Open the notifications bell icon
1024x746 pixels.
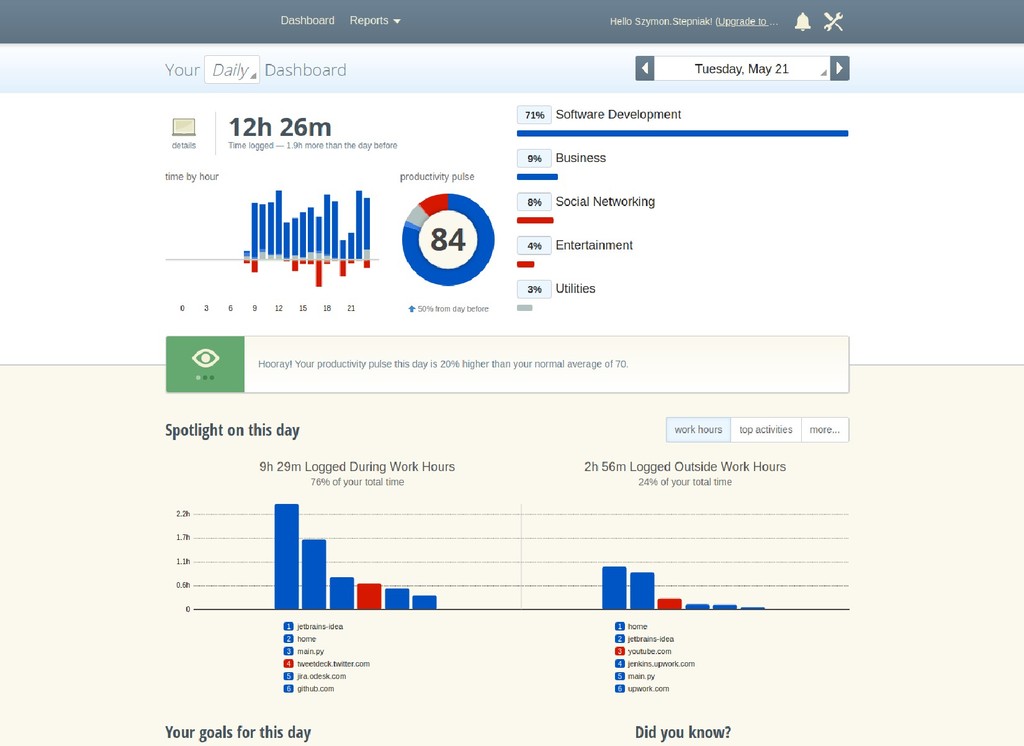(803, 22)
